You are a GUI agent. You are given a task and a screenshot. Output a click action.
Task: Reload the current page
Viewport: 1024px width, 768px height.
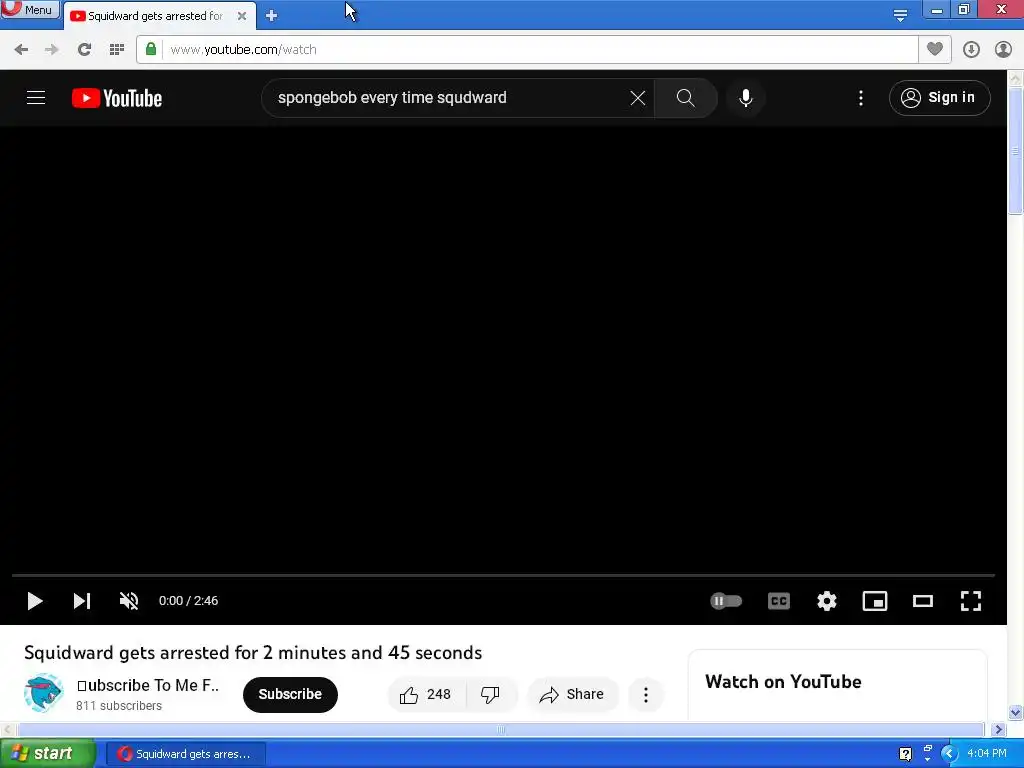[84, 50]
